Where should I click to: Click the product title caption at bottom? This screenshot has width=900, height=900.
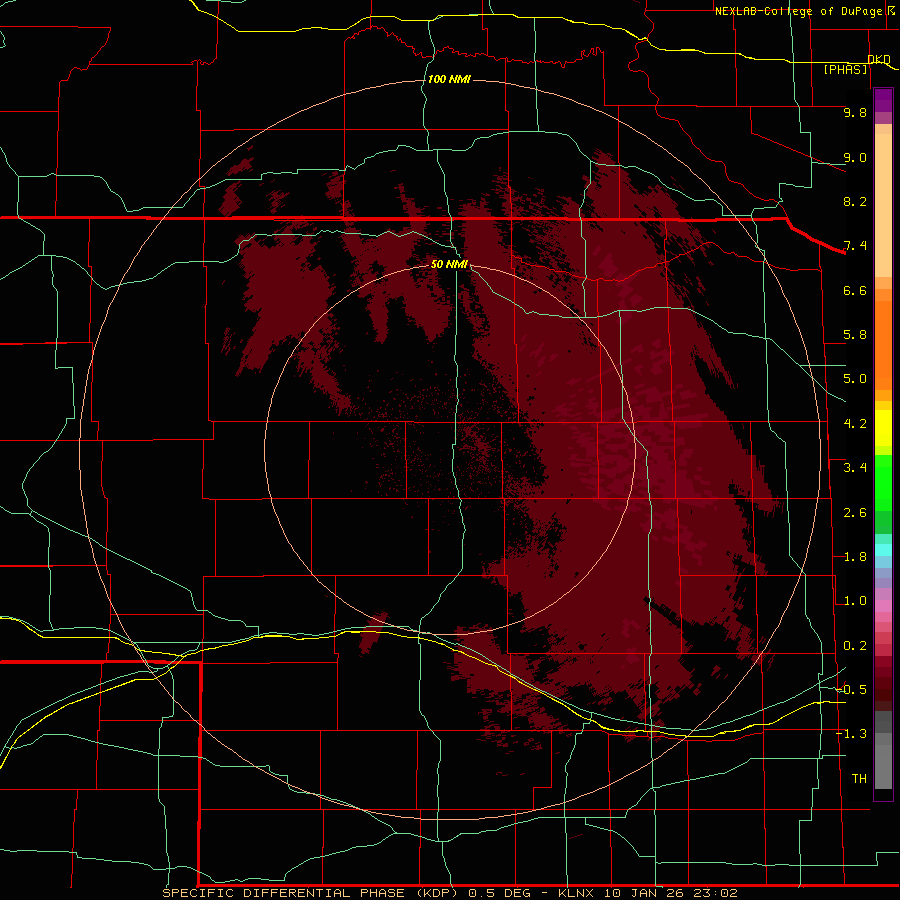[450, 893]
